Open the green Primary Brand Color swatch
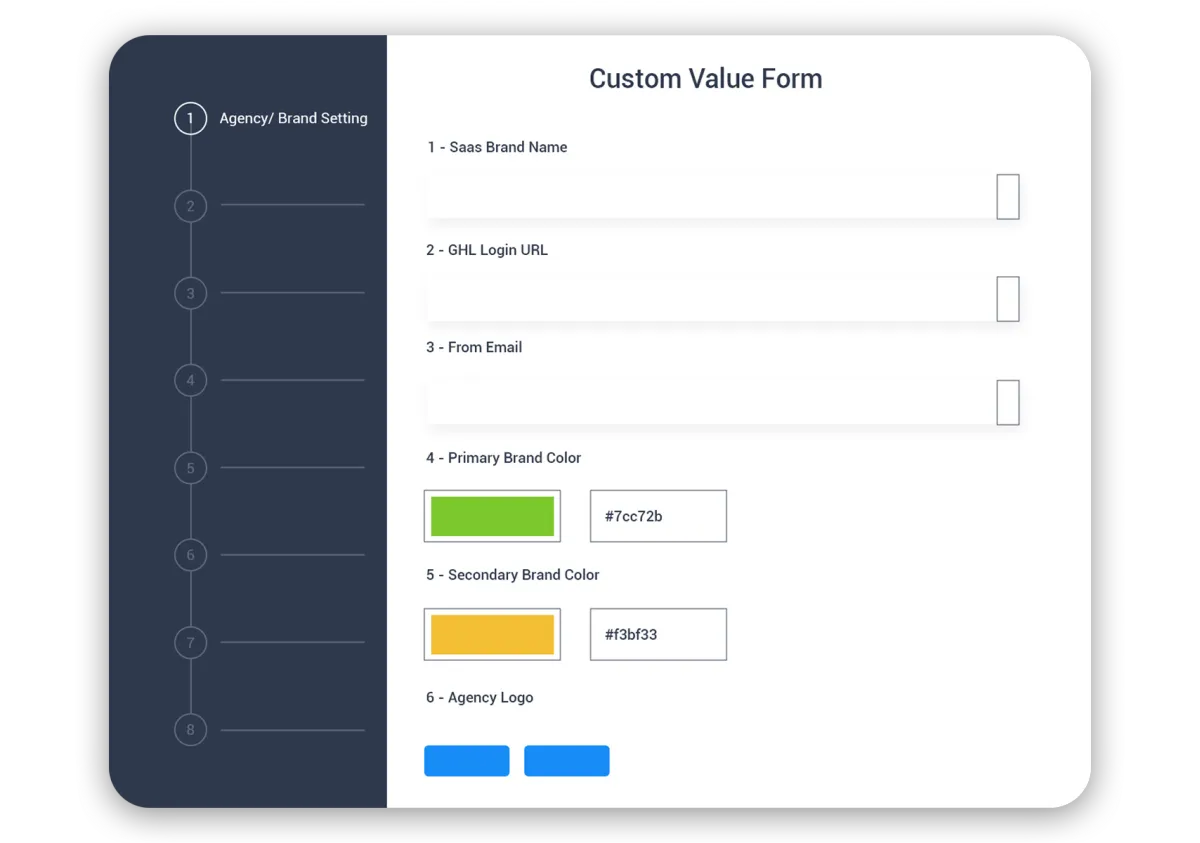 [492, 515]
